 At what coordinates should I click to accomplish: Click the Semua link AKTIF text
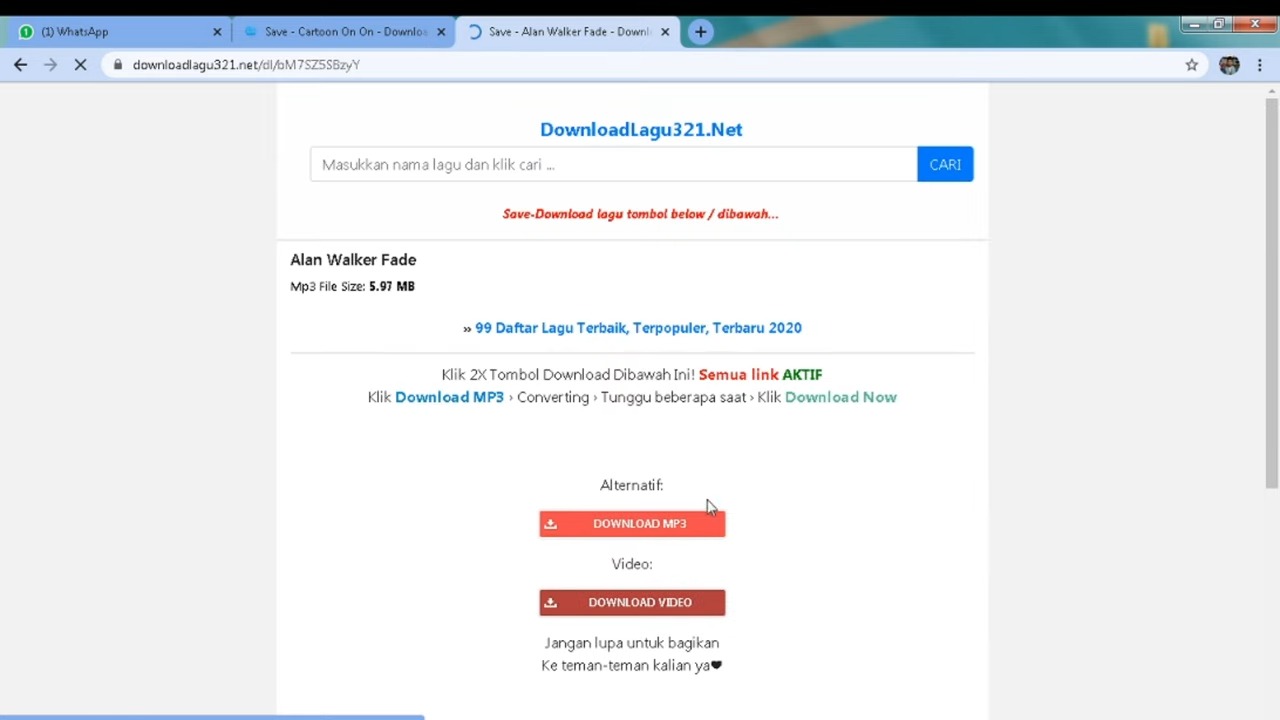760,375
